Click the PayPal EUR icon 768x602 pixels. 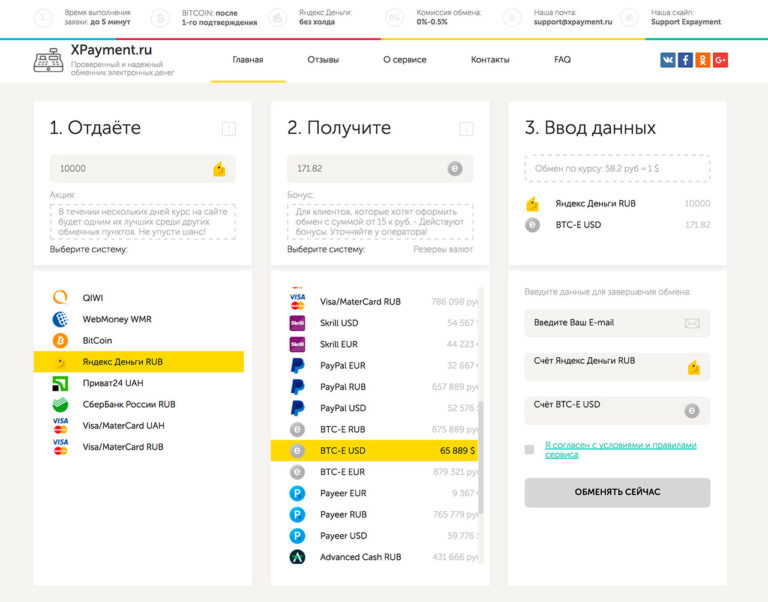coord(297,365)
